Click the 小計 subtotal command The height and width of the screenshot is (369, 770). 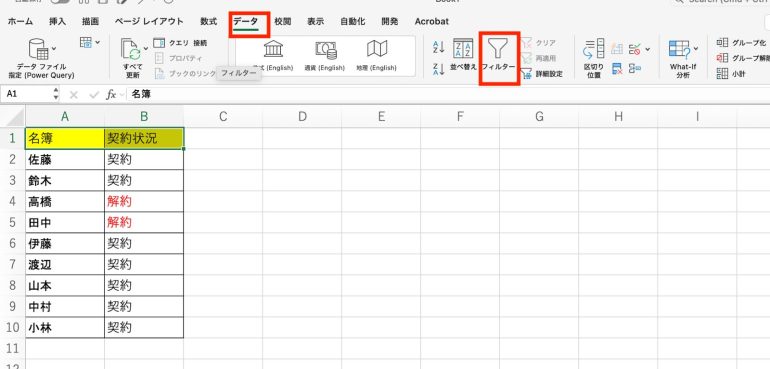point(731,74)
